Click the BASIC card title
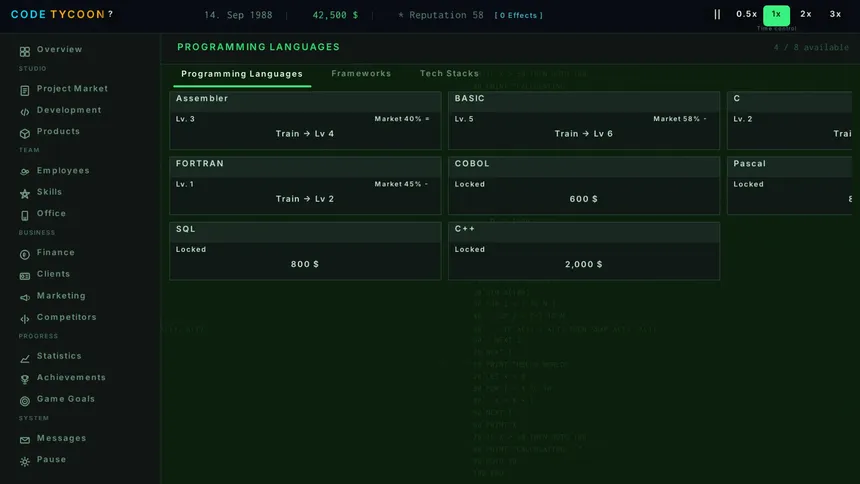Screen dimensions: 860x484 469,98
